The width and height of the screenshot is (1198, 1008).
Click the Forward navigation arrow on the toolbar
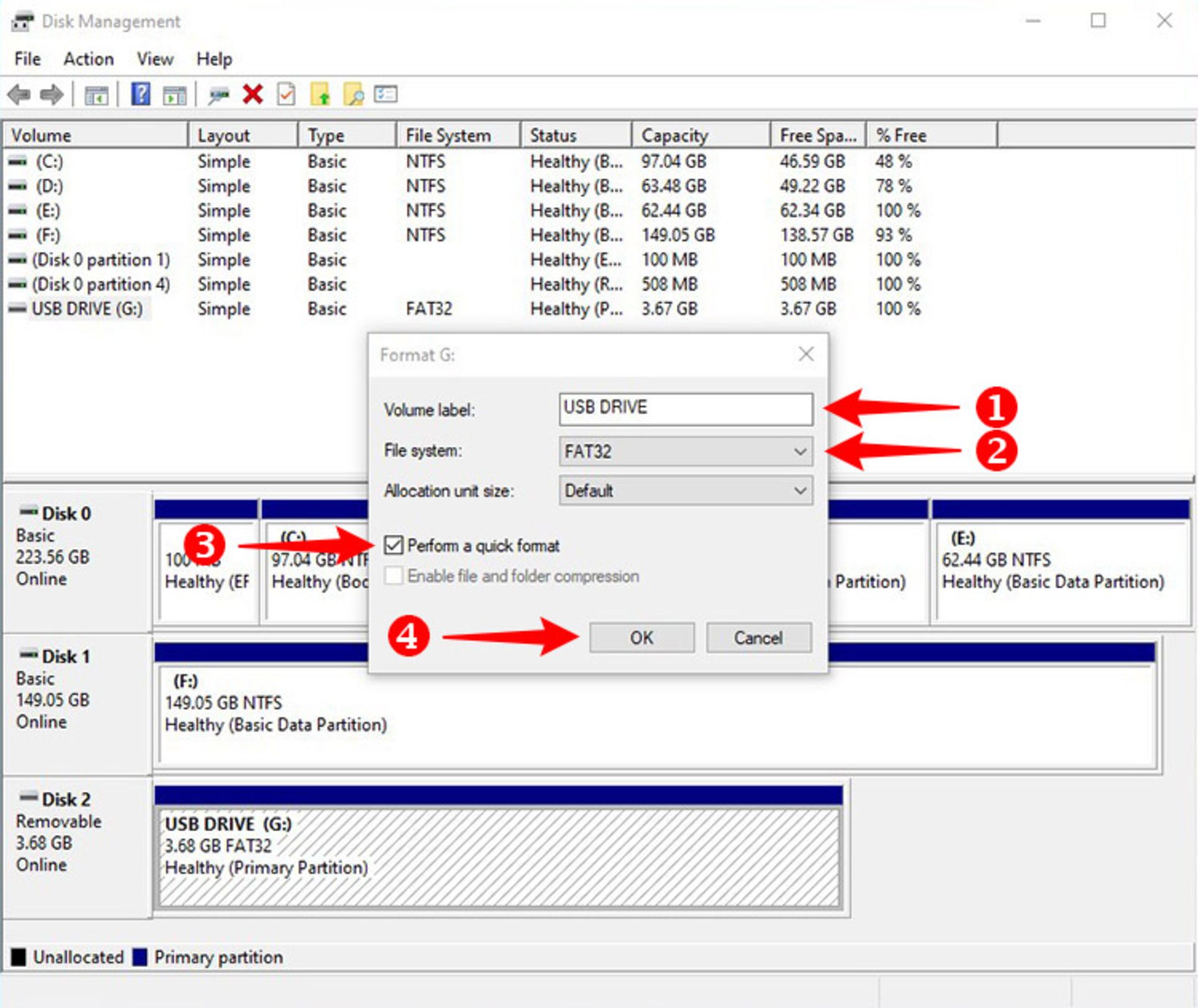pyautogui.click(x=52, y=94)
